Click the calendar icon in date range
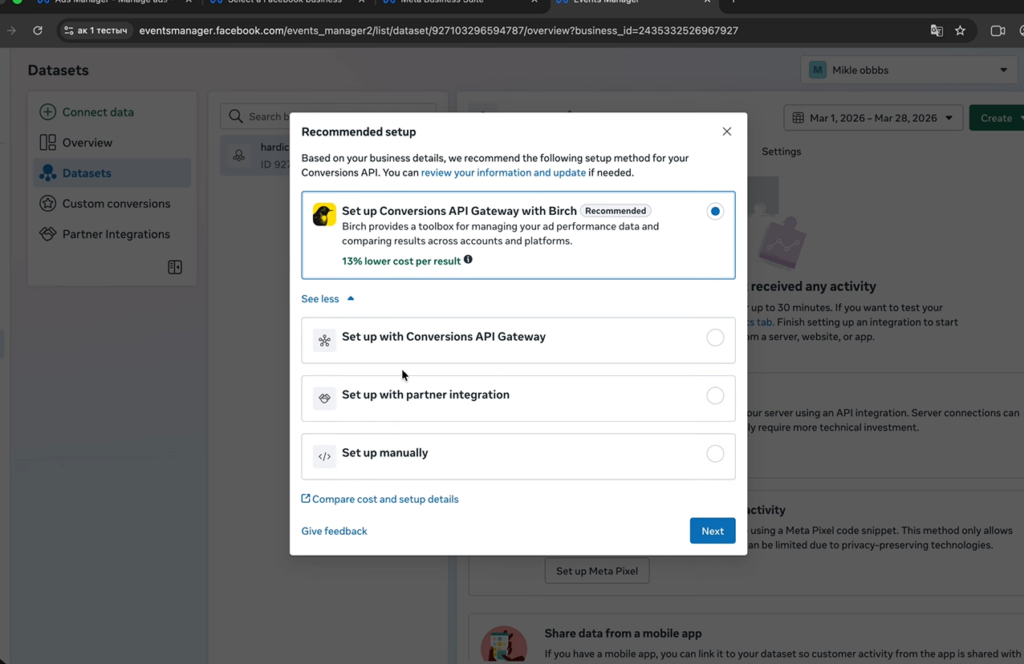 [798, 118]
